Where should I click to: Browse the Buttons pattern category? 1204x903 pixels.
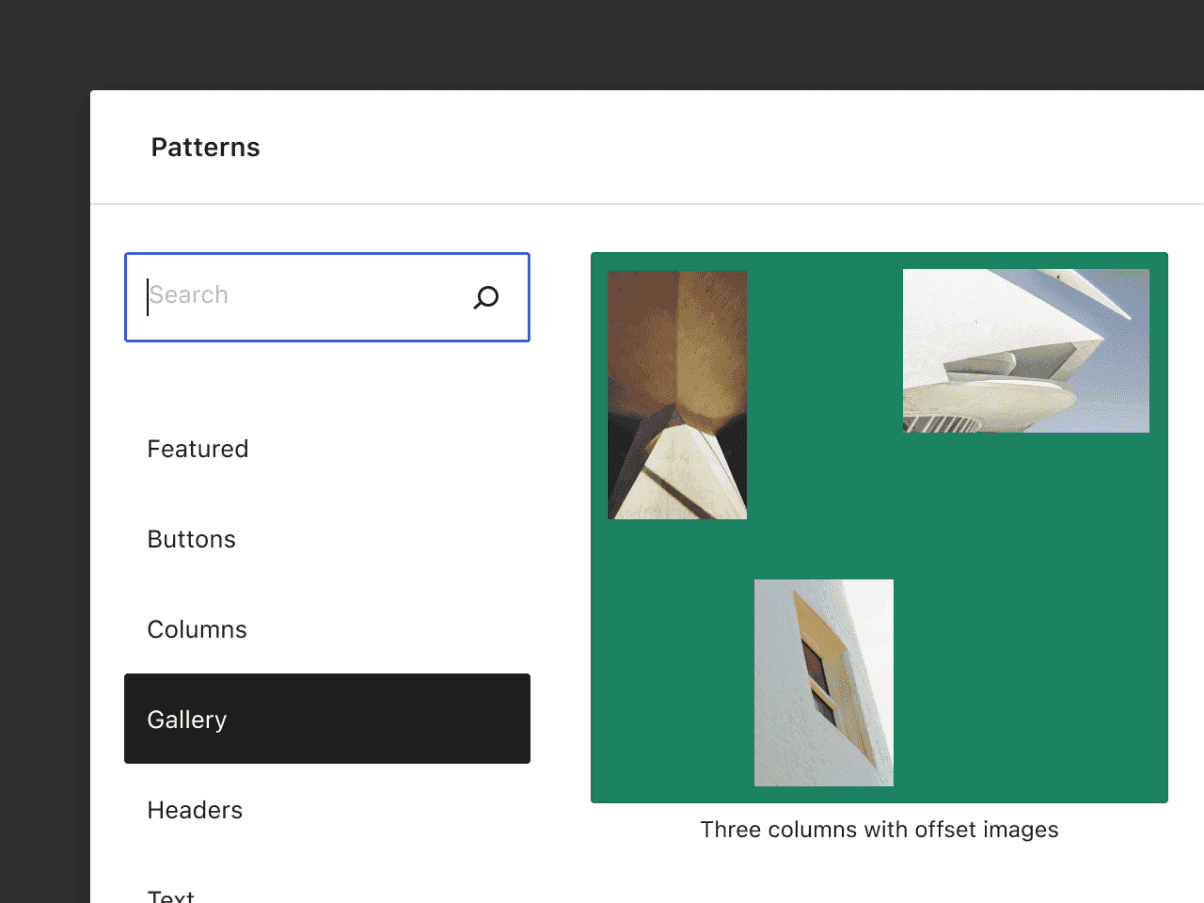tap(191, 538)
